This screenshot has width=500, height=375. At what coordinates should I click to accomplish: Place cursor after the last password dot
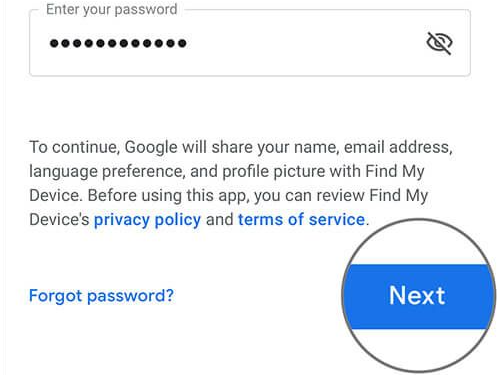click(x=189, y=43)
